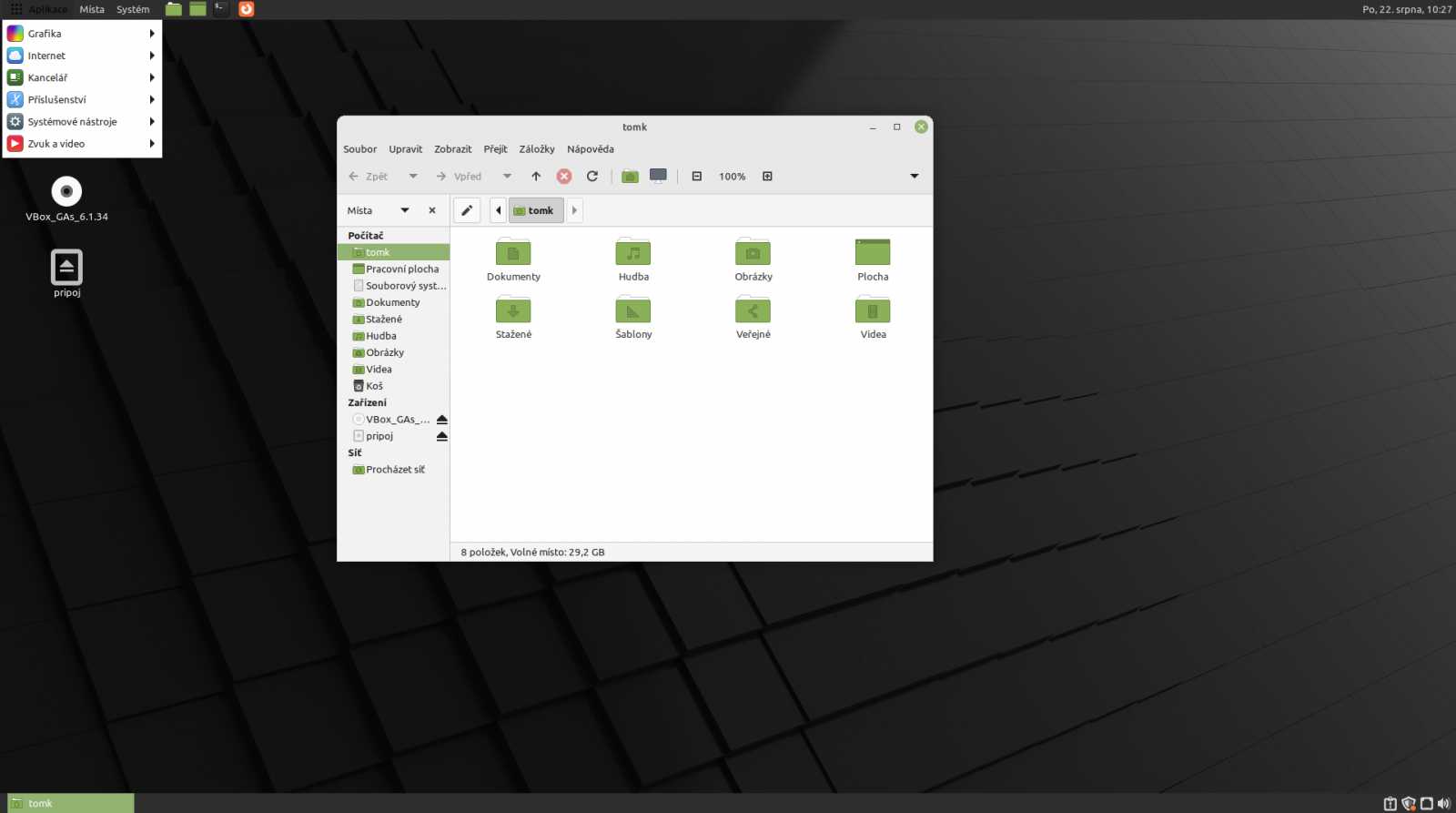1456x813 pixels.
Task: Open VBox_GAs device in sidebar
Action: pyautogui.click(x=390, y=420)
